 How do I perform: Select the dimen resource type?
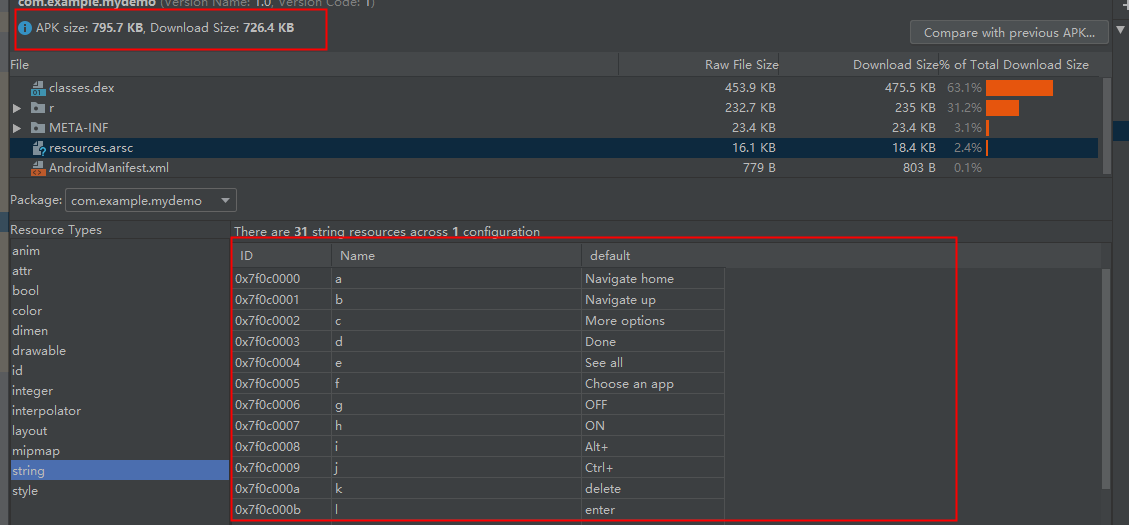click(x=30, y=331)
